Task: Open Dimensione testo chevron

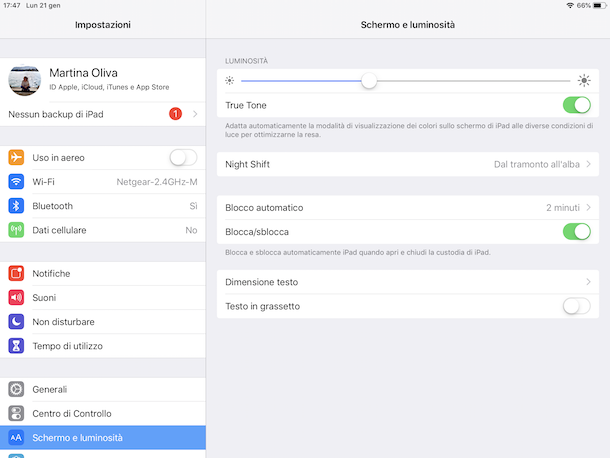Action: [x=588, y=282]
